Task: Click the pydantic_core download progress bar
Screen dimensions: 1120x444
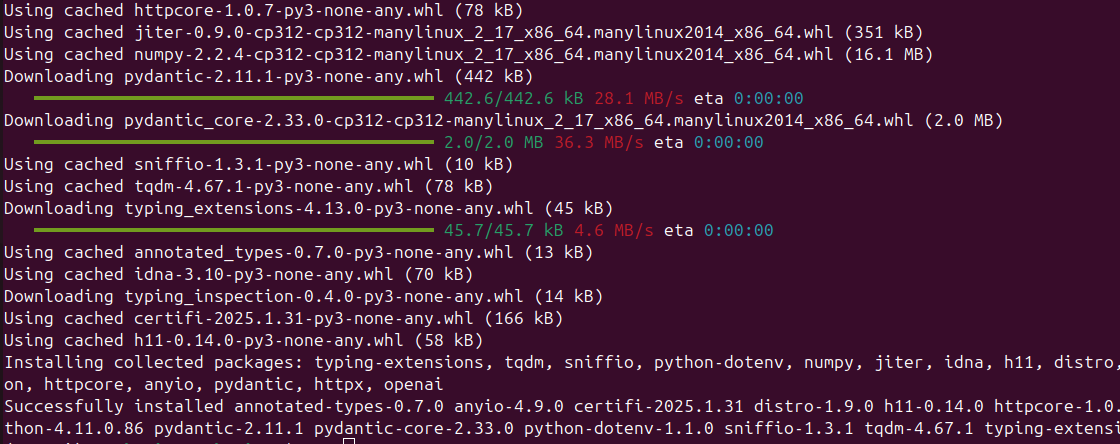Action: (x=234, y=143)
